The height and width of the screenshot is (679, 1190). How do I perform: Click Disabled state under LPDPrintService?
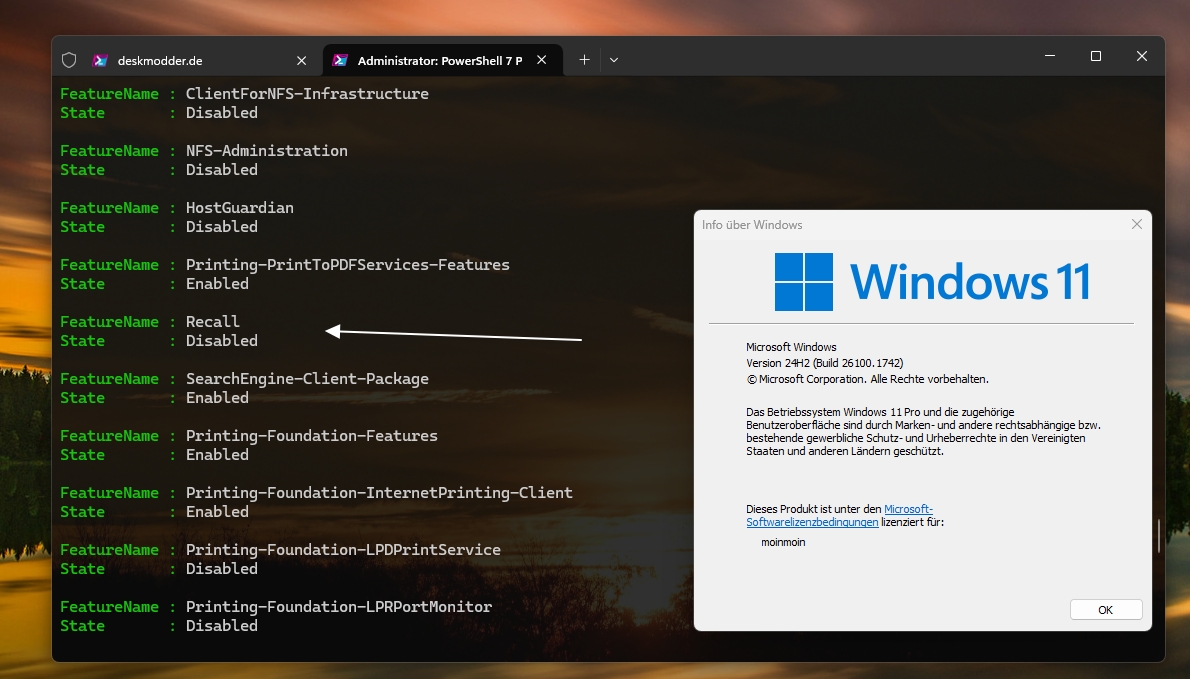pos(222,568)
